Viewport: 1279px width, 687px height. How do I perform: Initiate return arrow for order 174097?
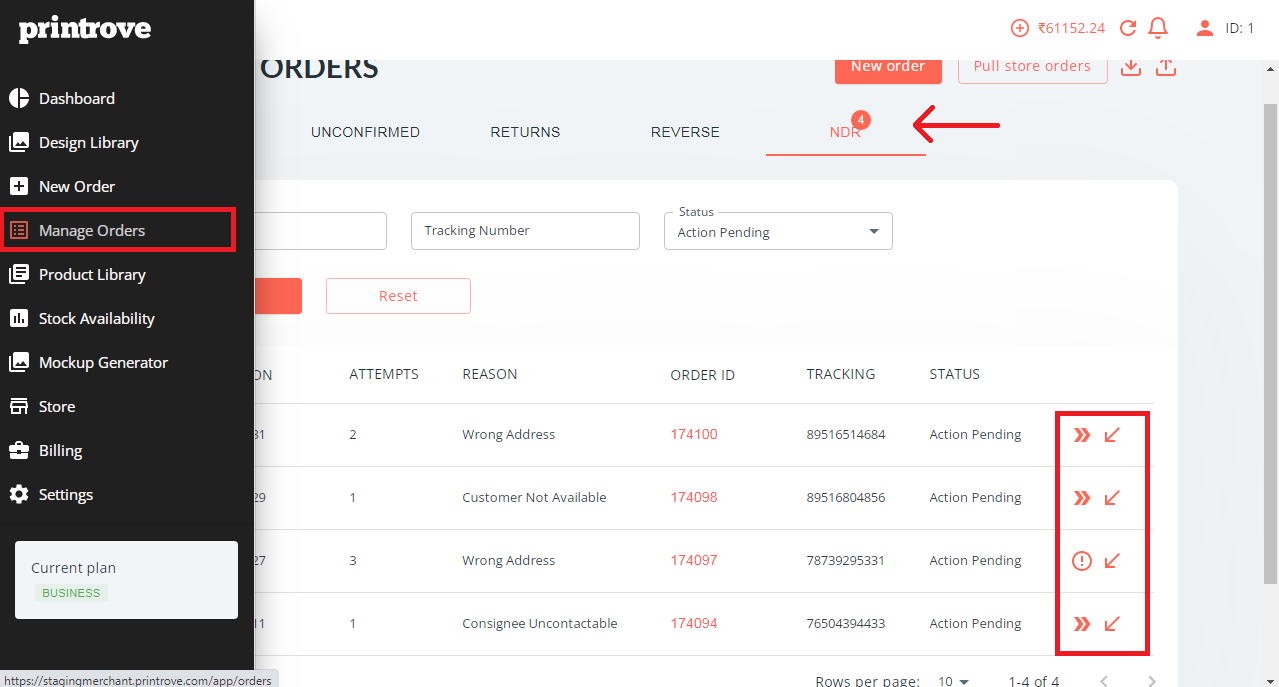tap(1112, 561)
